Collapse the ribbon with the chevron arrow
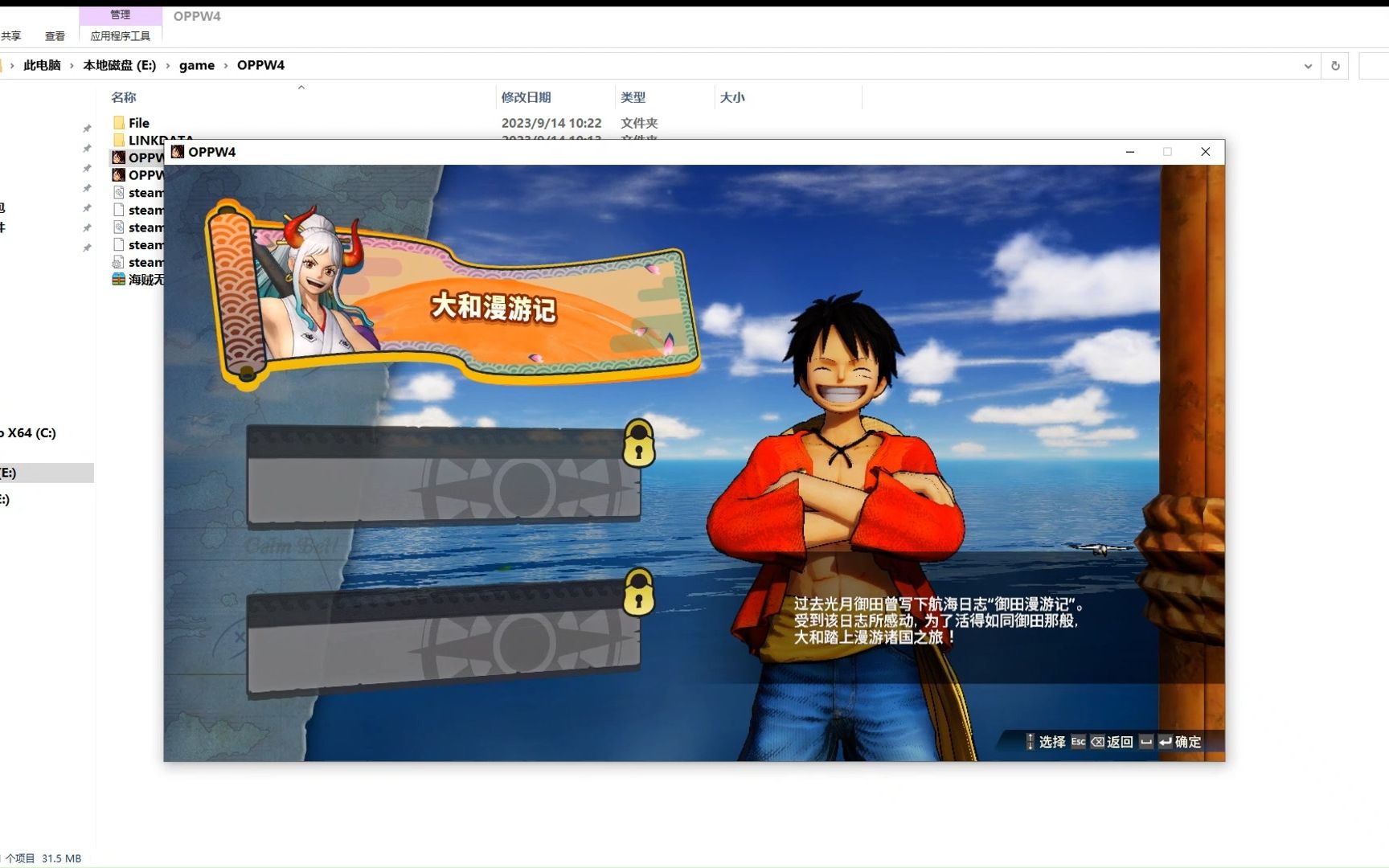1389x868 pixels. [301, 86]
